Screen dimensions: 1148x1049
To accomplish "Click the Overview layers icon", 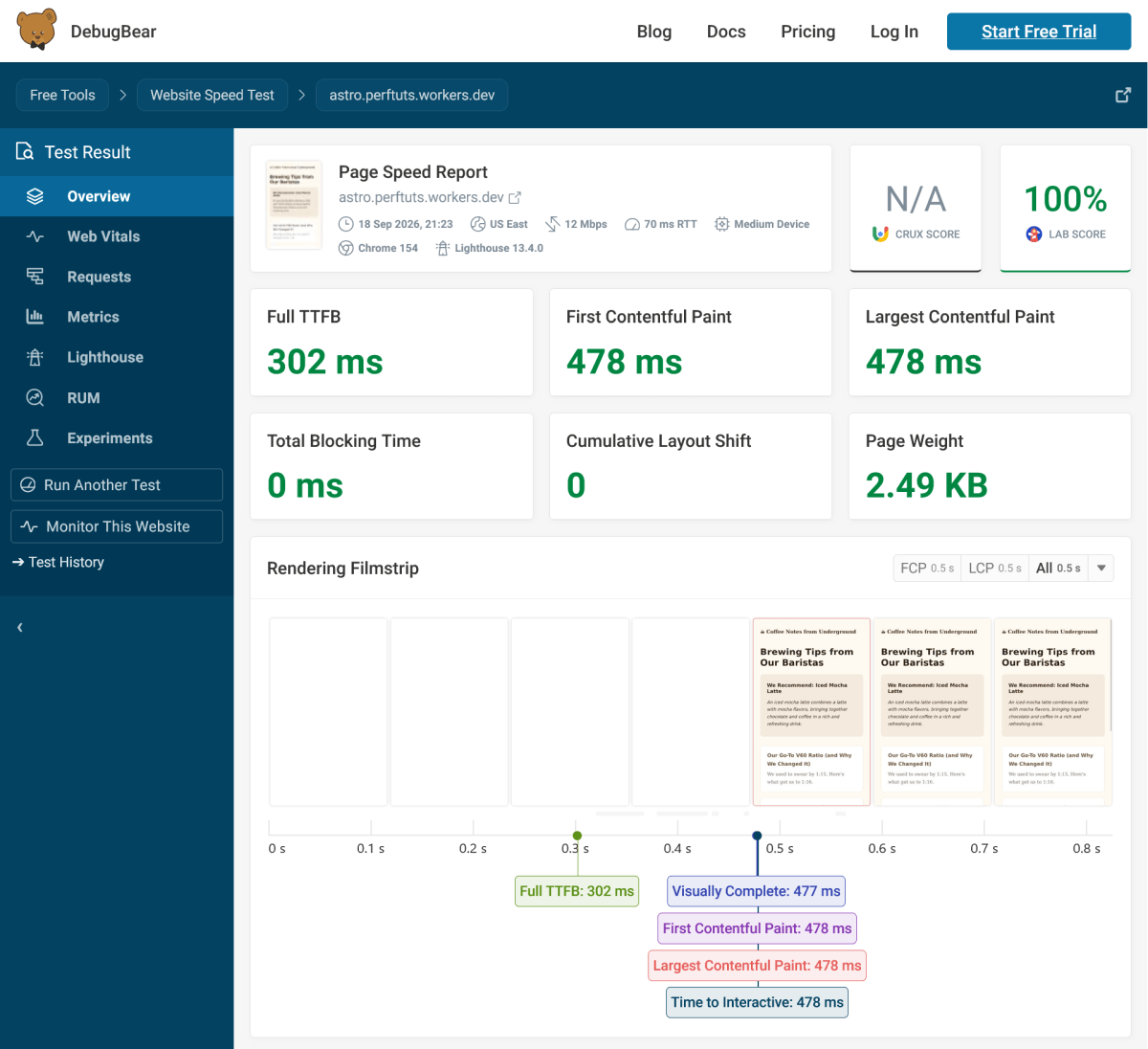I will coord(35,196).
